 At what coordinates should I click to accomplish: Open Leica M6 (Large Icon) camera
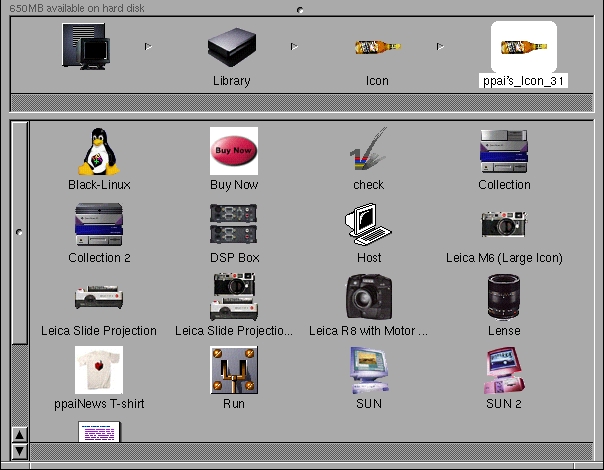(x=504, y=225)
